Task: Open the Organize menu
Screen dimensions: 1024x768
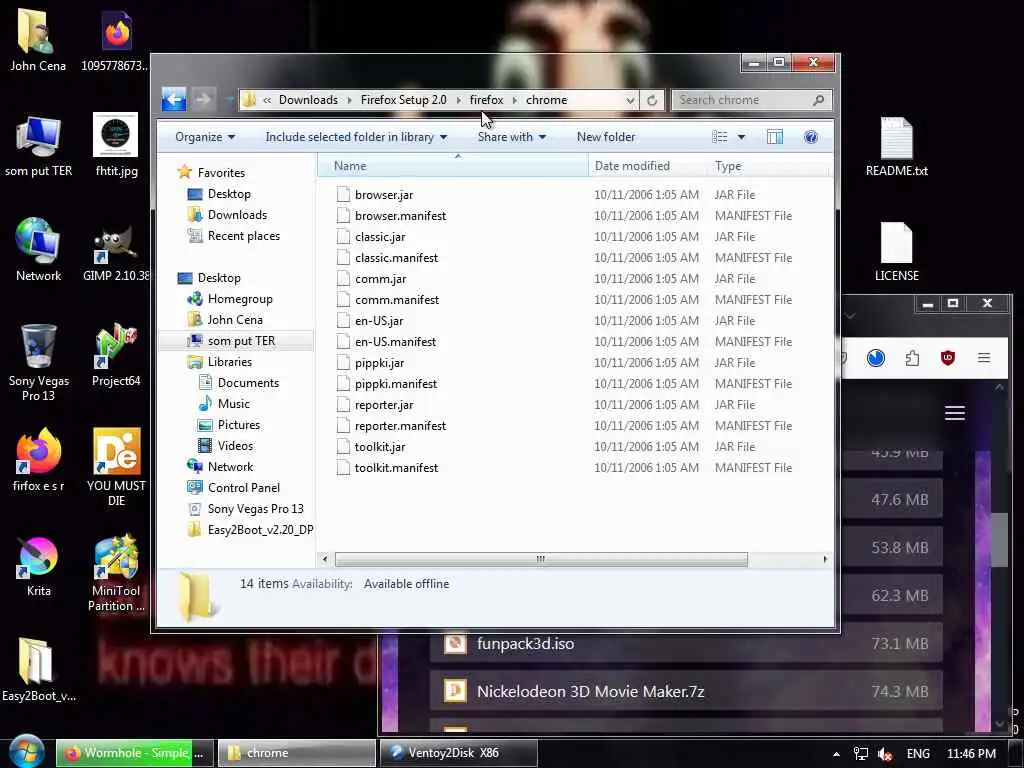Action: [x=205, y=137]
